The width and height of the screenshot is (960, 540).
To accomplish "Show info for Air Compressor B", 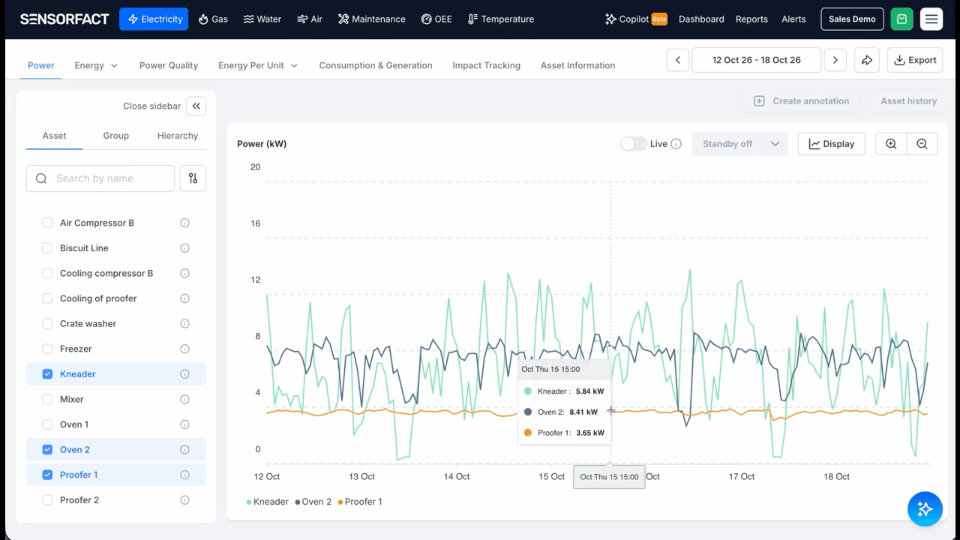I will click(185, 223).
